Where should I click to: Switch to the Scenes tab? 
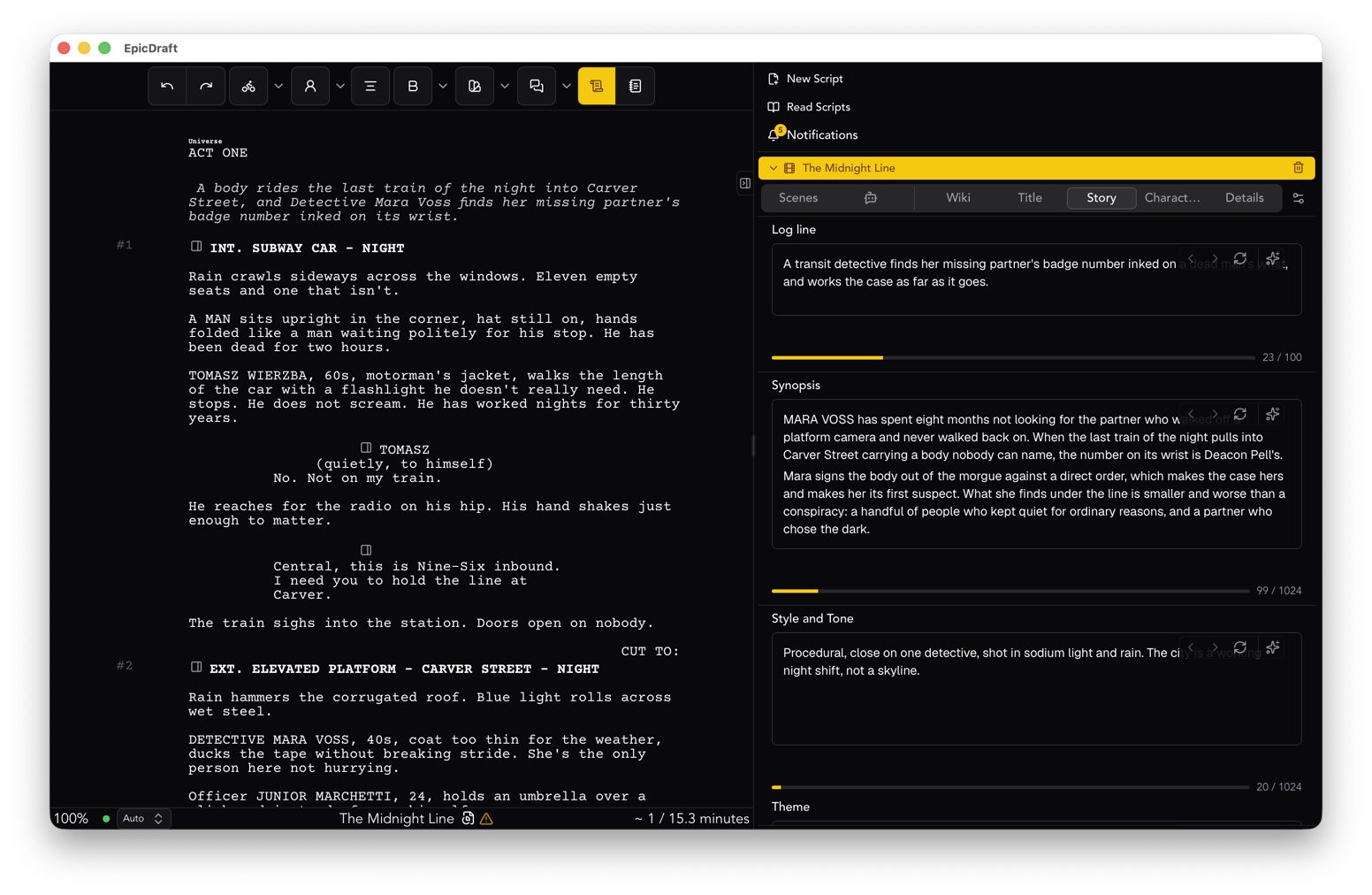[x=798, y=198]
